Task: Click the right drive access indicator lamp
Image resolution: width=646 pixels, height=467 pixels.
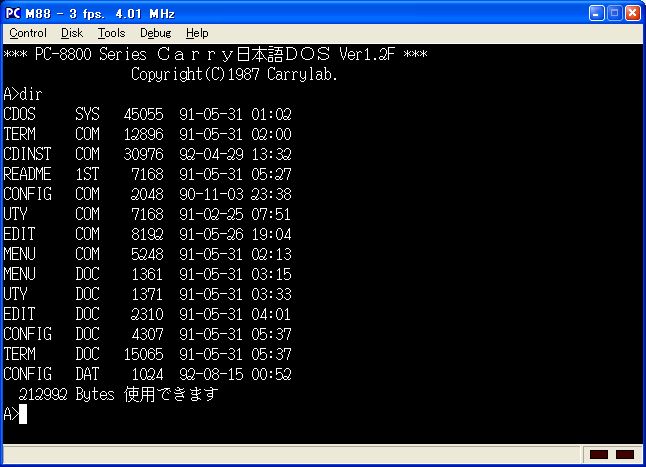Action: 624,455
